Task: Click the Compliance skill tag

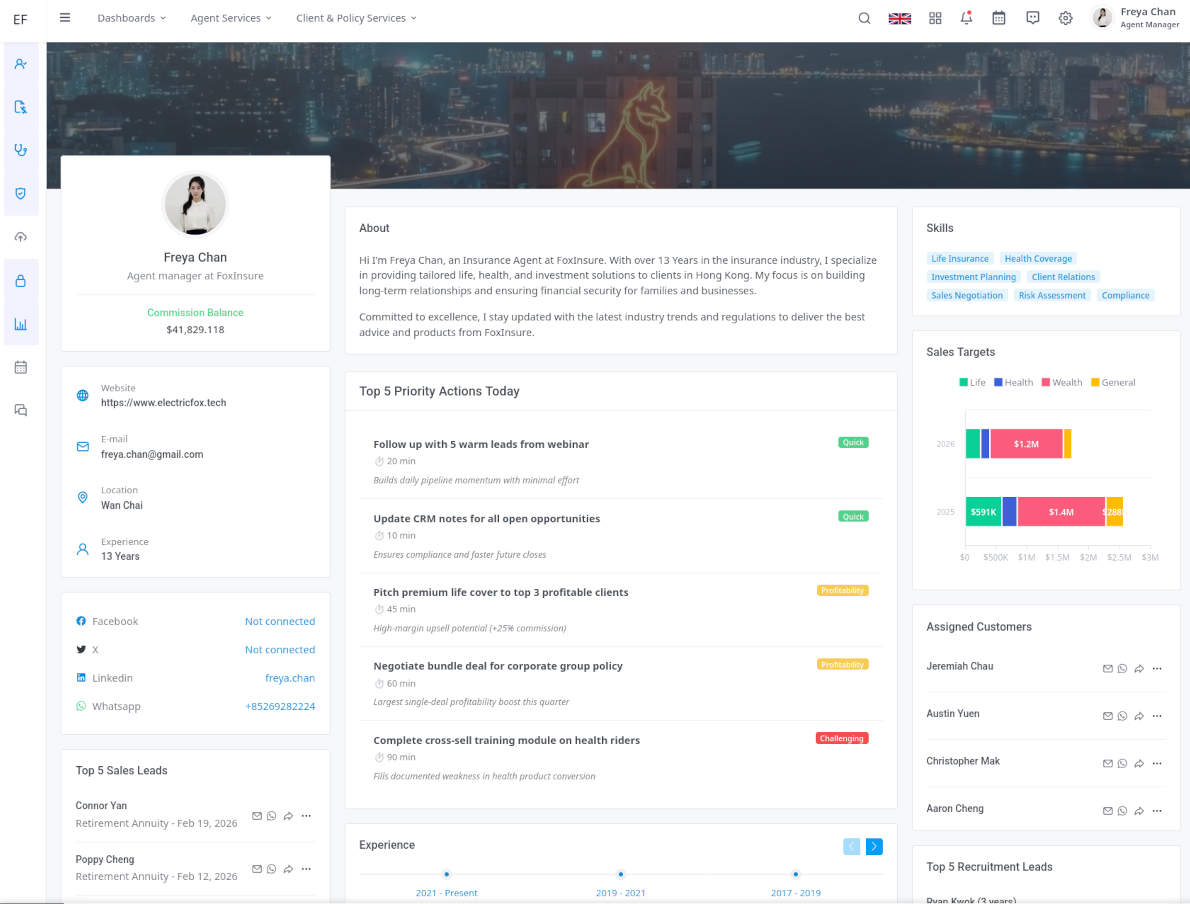Action: coord(1125,295)
